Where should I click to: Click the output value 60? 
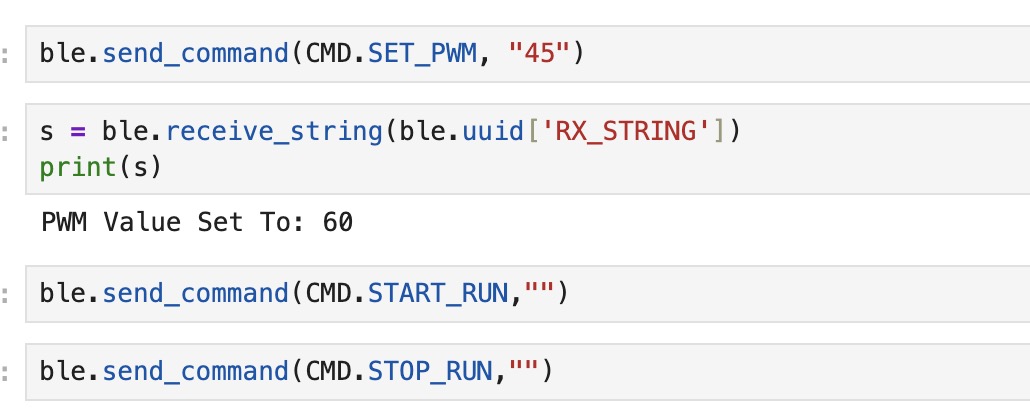pos(338,223)
